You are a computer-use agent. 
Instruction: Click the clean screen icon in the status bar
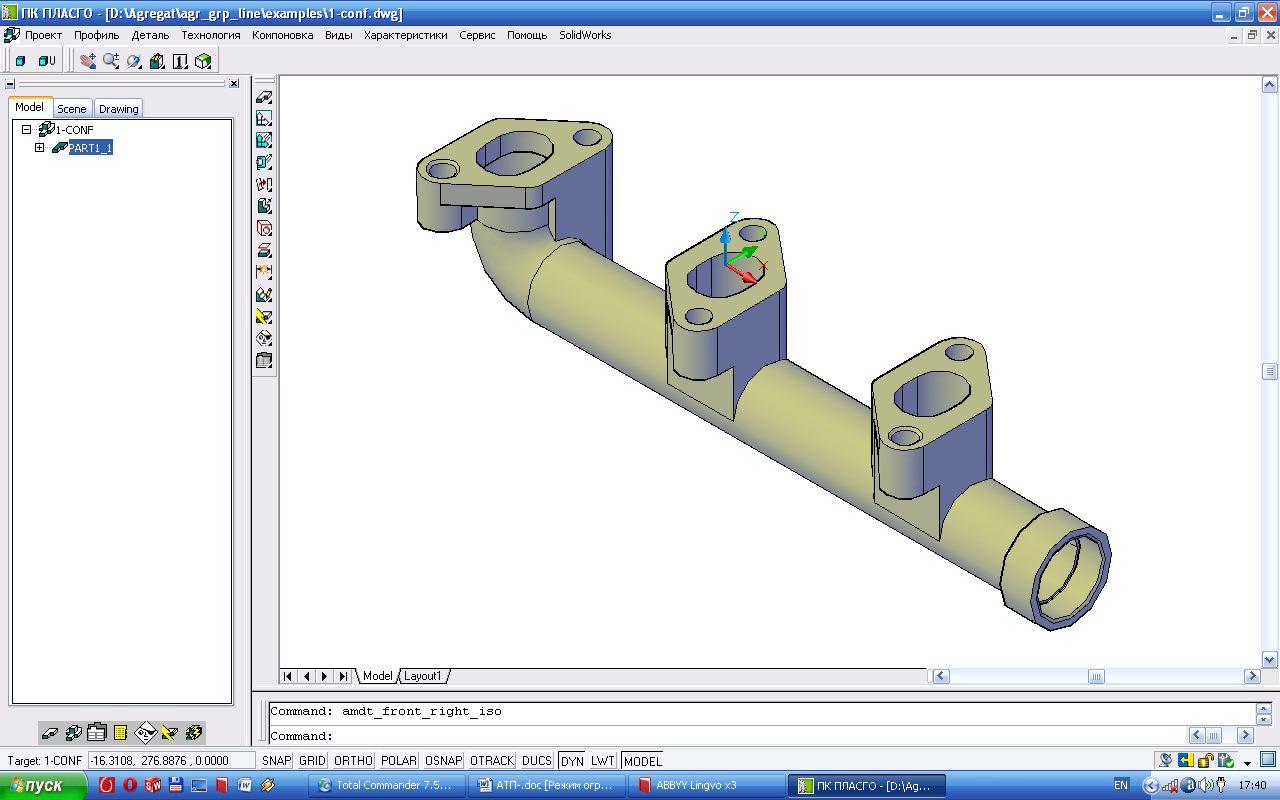[x=1268, y=761]
